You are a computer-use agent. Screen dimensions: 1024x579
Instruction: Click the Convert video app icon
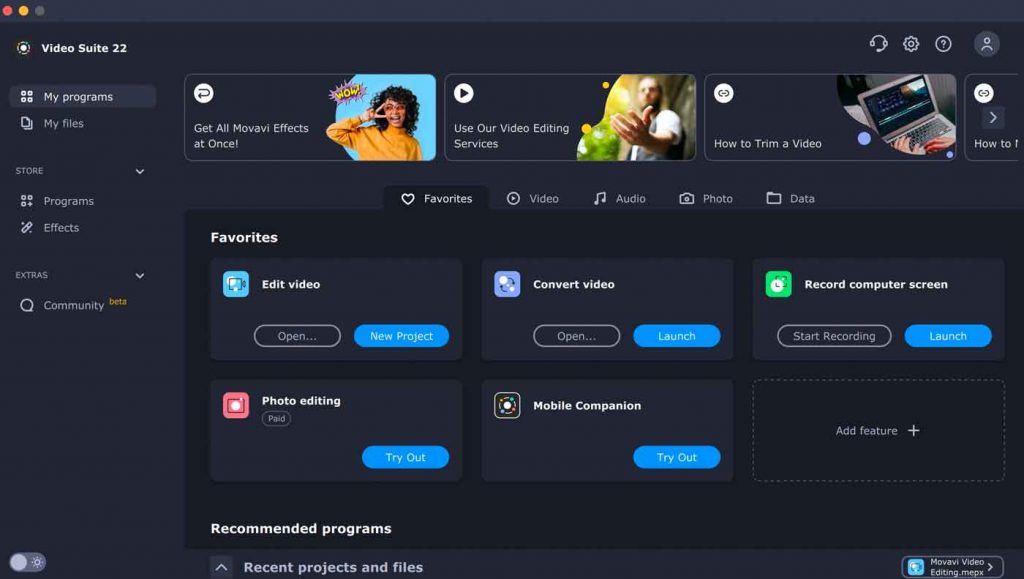507,284
